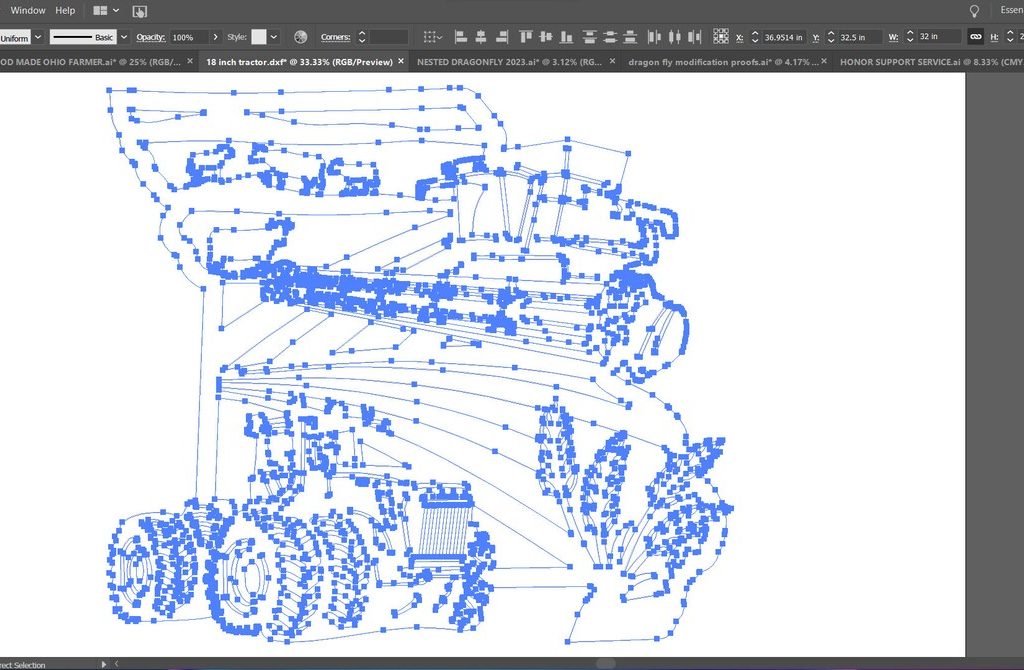Image resolution: width=1024 pixels, height=670 pixels.
Task: Open the graphic Style dropdown arrow
Action: pyautogui.click(x=274, y=37)
